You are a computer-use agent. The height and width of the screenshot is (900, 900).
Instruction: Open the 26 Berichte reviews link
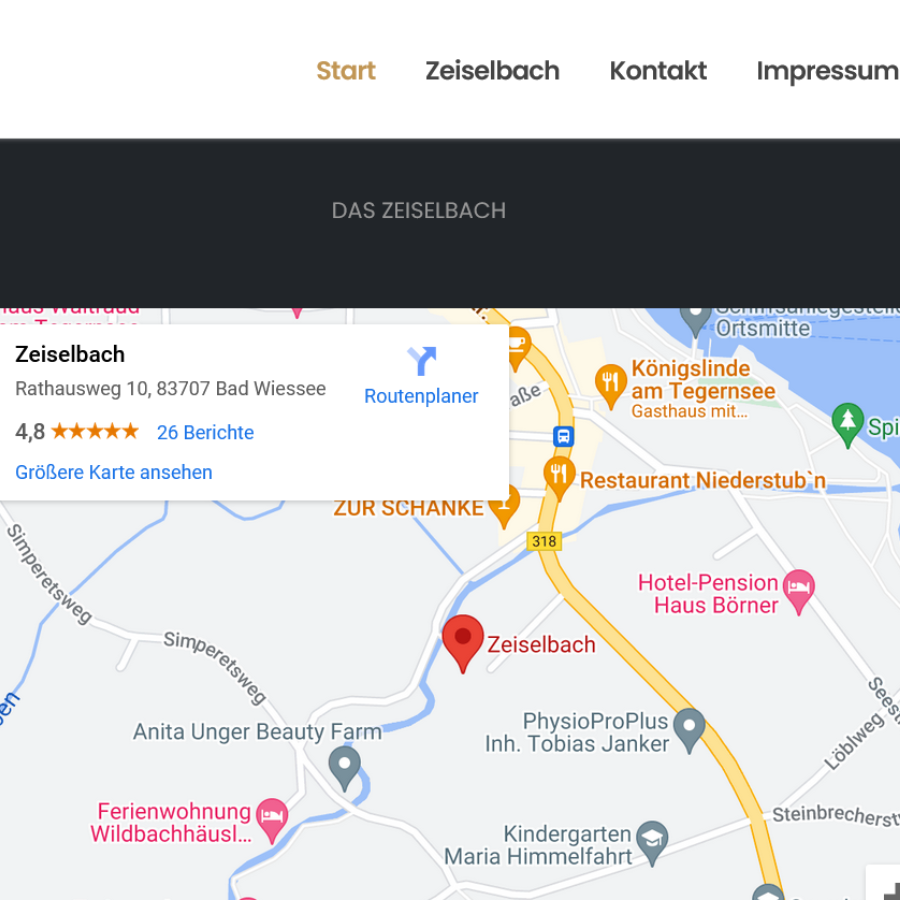click(x=205, y=432)
